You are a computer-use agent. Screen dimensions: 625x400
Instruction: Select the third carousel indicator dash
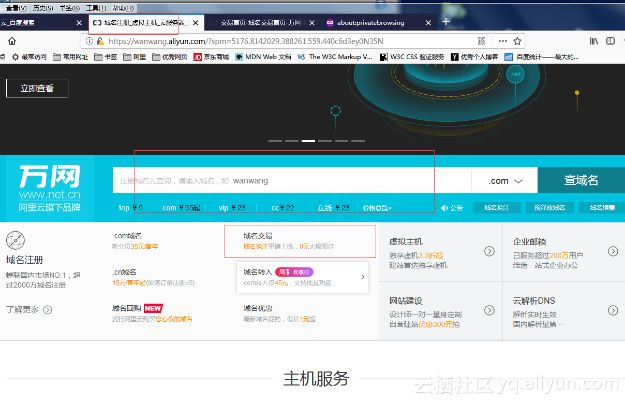click(x=308, y=141)
